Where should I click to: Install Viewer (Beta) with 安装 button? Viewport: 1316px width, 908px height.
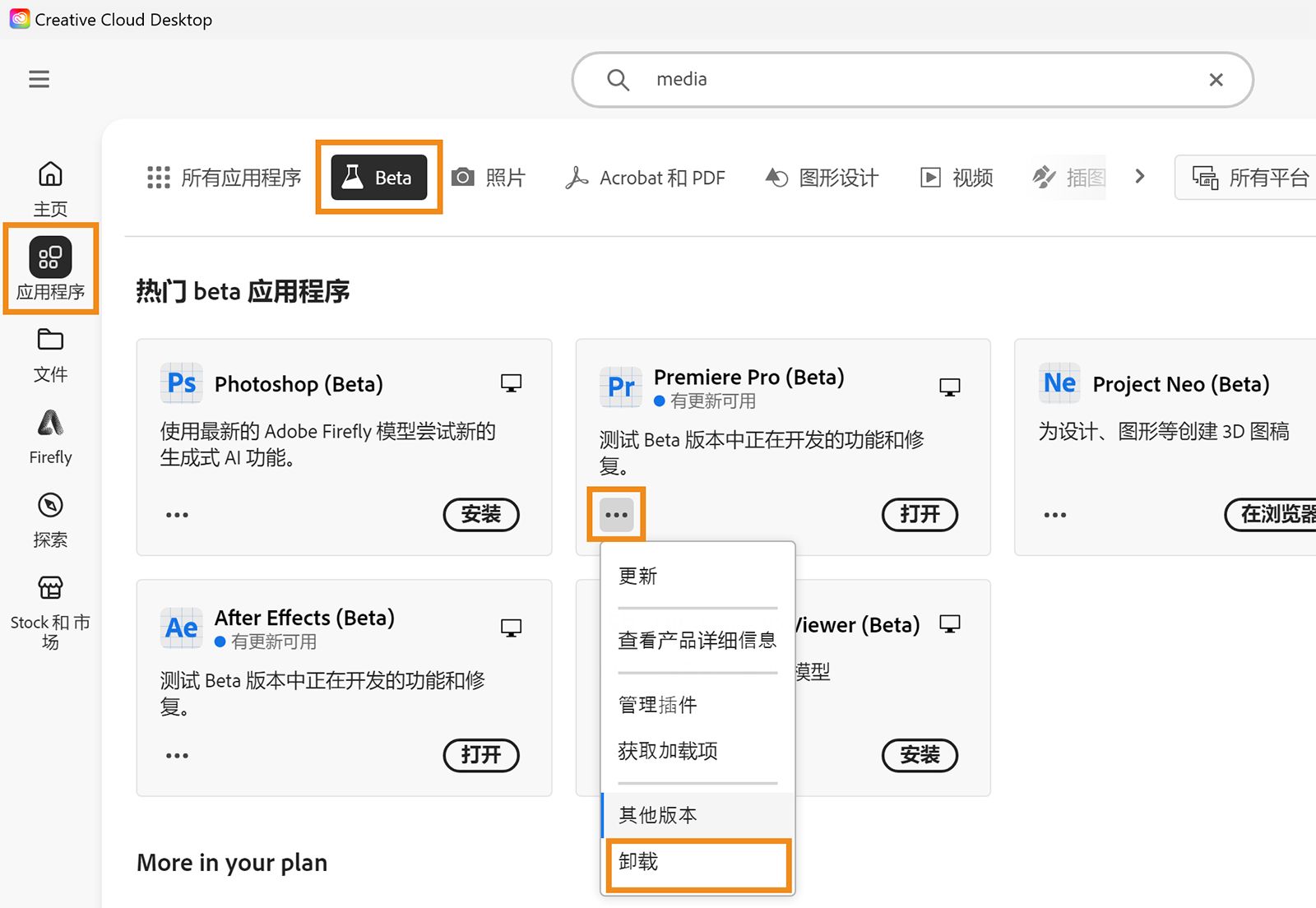coord(920,755)
